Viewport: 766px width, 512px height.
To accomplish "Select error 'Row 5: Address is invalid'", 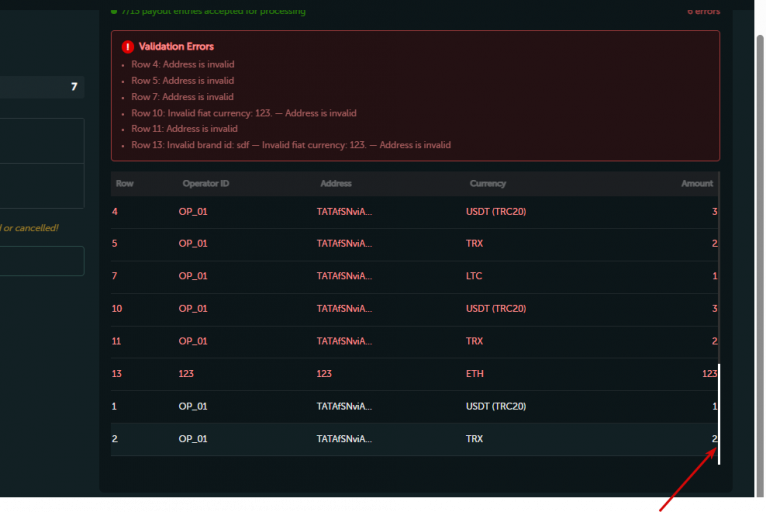I will (x=183, y=81).
